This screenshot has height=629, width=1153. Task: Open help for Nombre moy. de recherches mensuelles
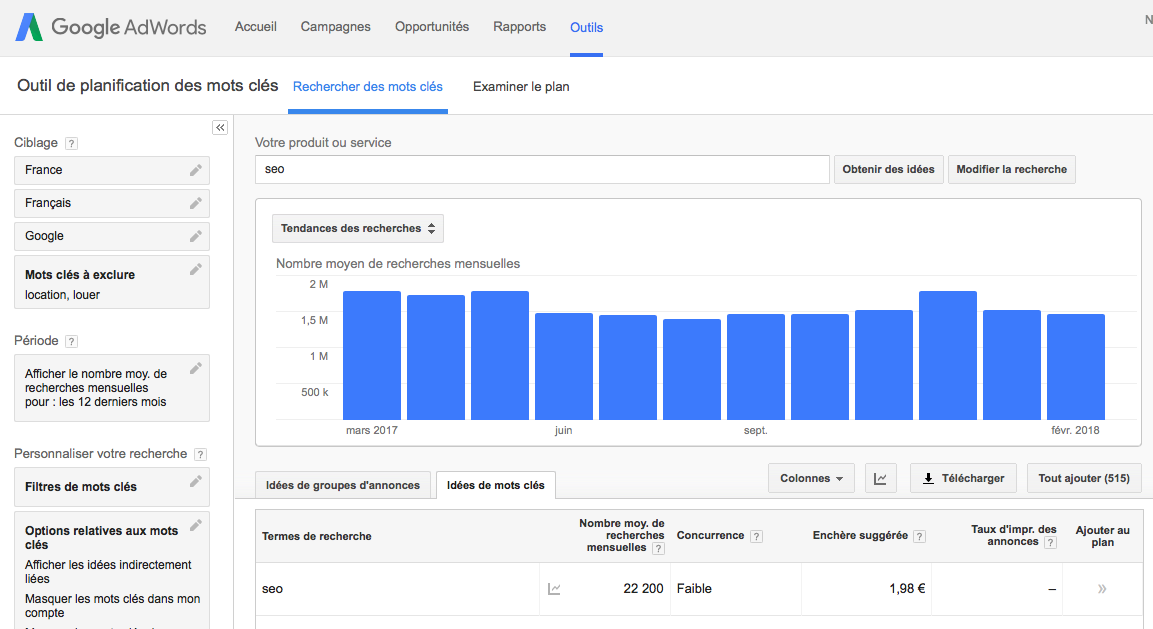point(659,548)
